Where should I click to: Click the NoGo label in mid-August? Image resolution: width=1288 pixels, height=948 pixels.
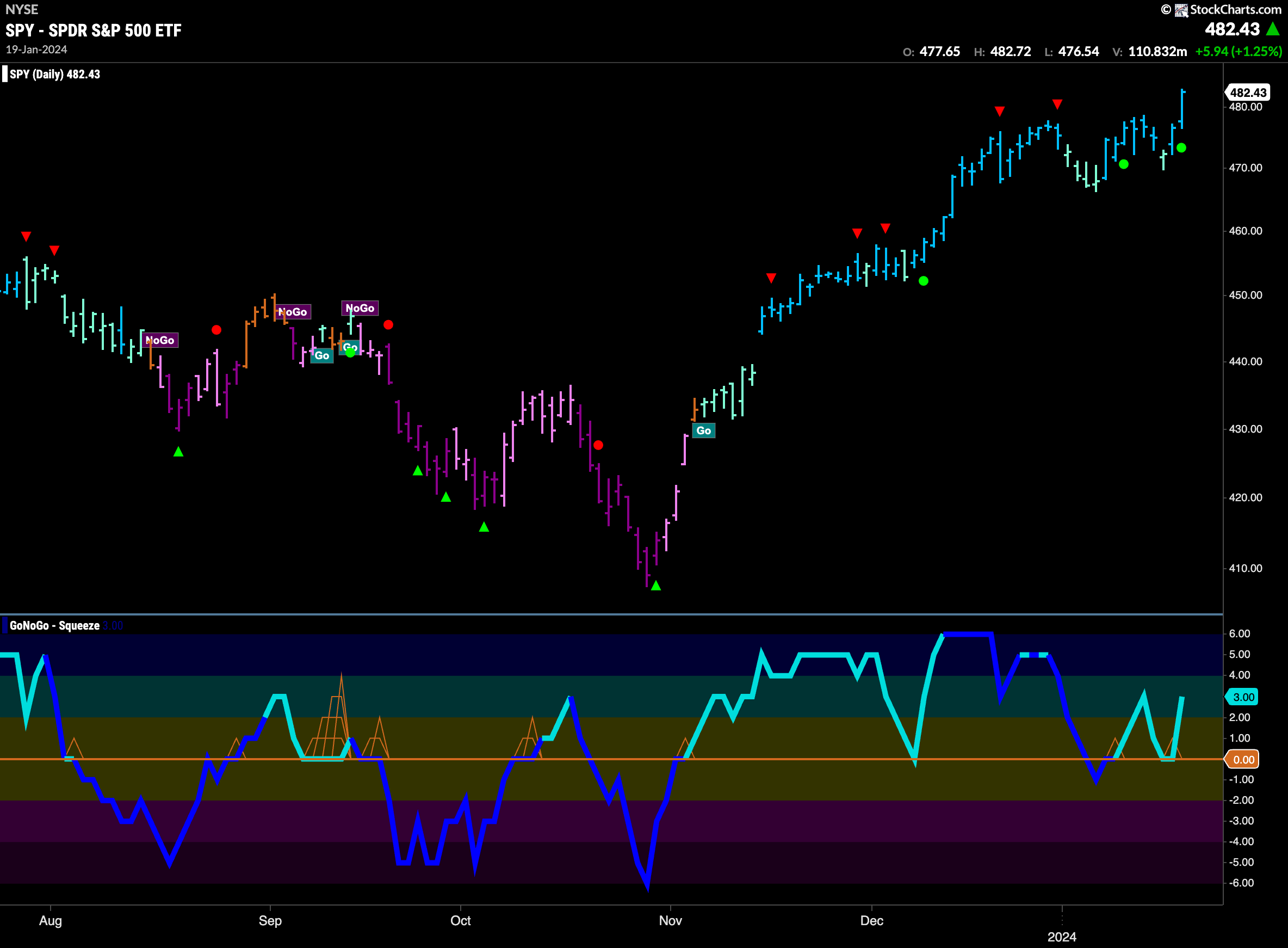(x=160, y=340)
